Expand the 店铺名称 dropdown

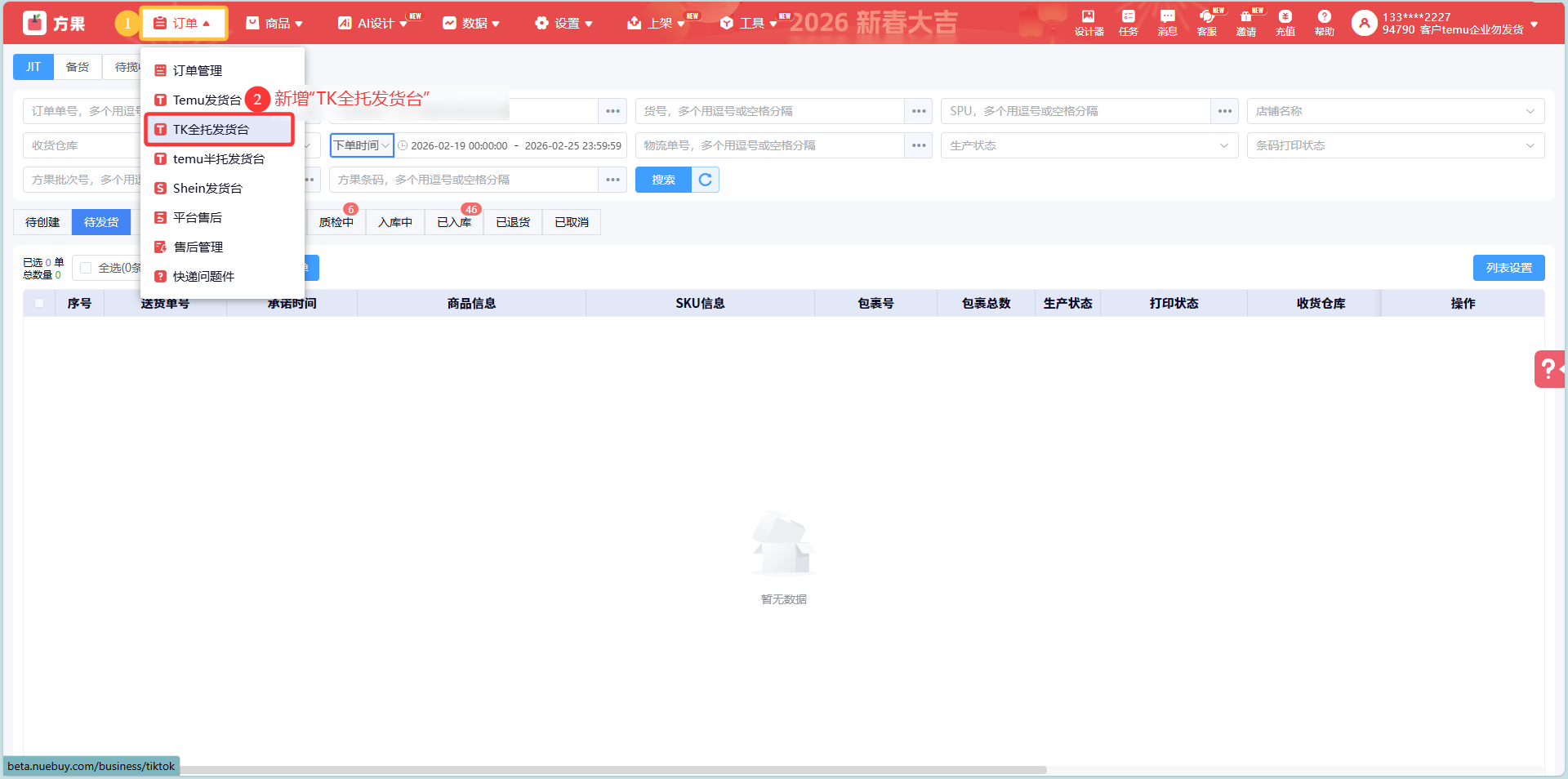(1395, 111)
